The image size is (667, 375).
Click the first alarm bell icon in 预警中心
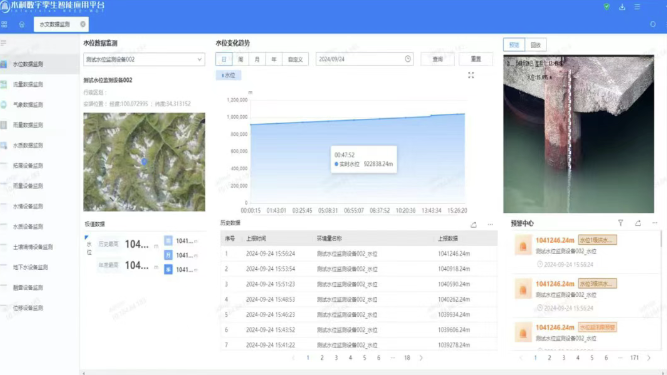point(523,246)
